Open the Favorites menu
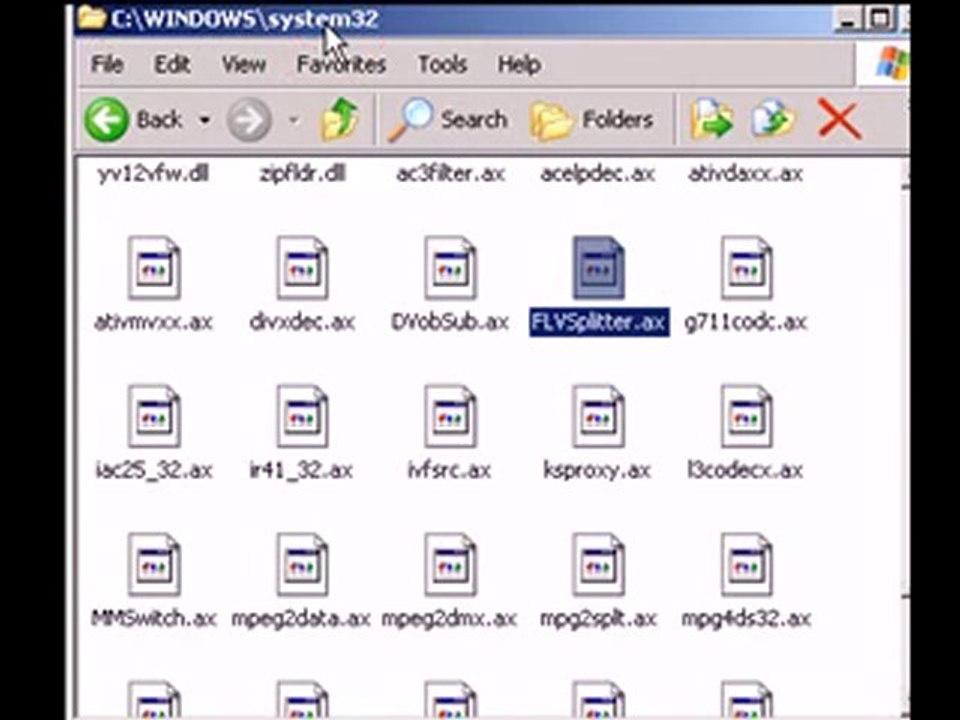The image size is (960, 720). click(341, 64)
